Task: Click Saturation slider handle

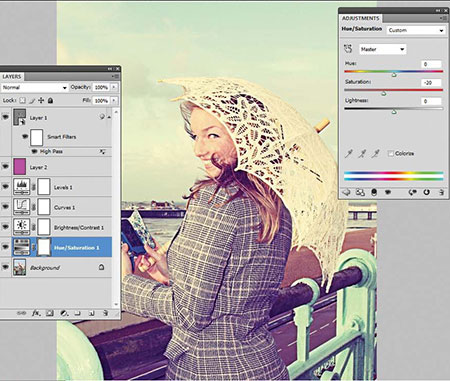Action: tap(384, 94)
